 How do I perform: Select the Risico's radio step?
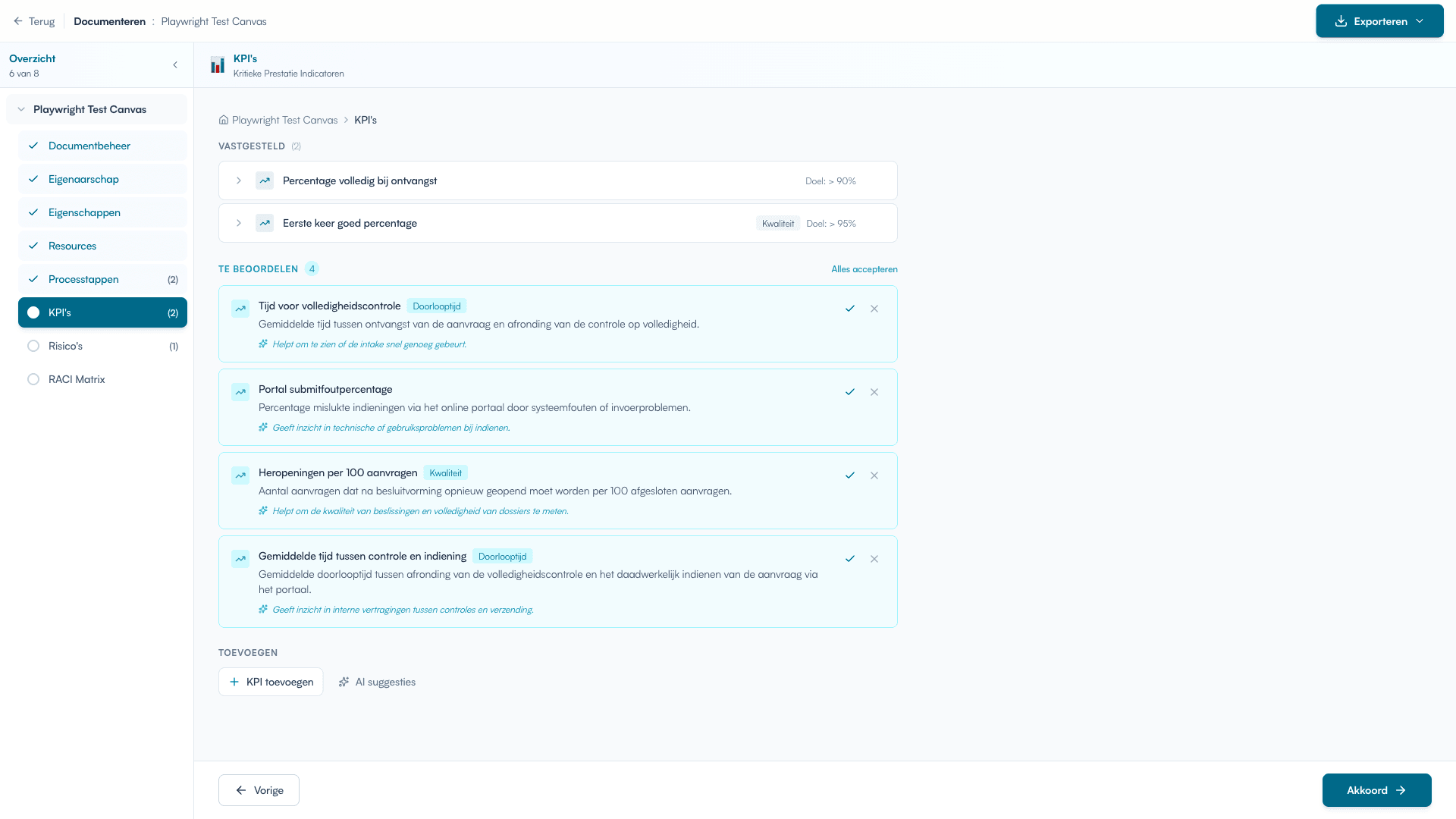pyautogui.click(x=33, y=346)
